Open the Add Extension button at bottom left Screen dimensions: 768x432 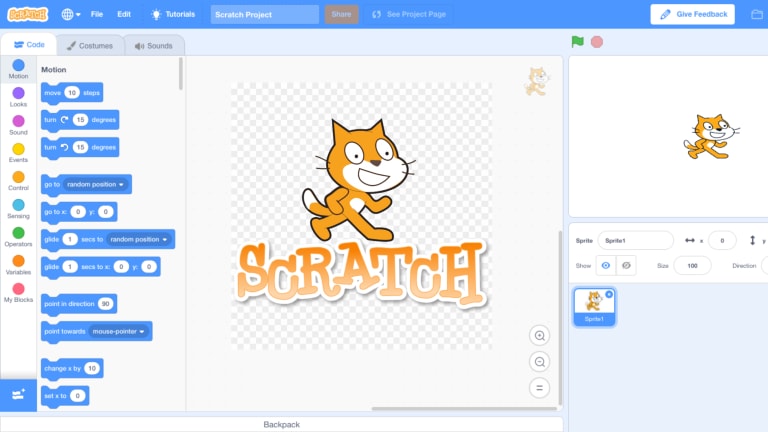pos(18,395)
